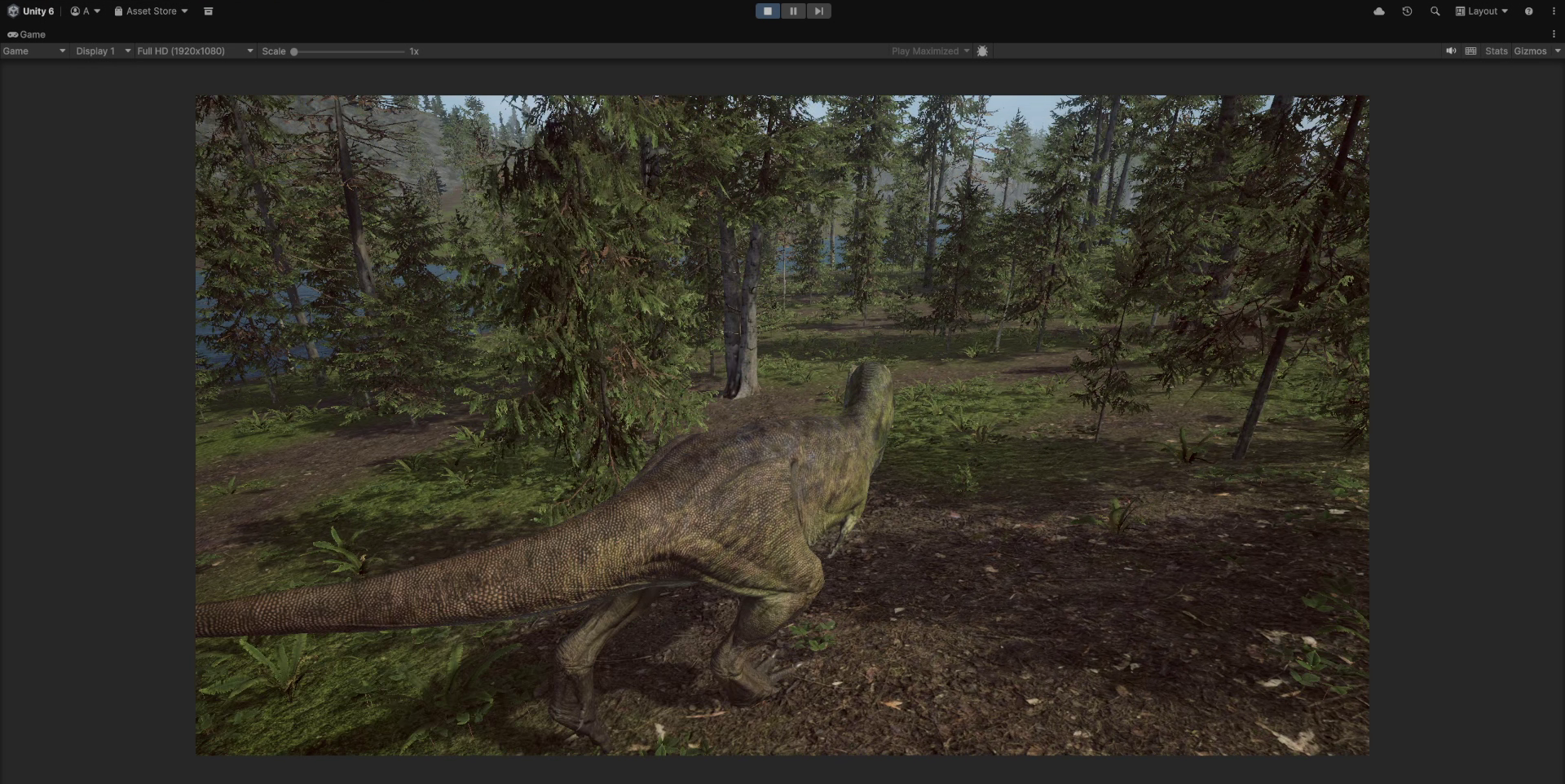Click the 1x scale value text
Image resolution: width=1565 pixels, height=784 pixels.
tap(414, 51)
